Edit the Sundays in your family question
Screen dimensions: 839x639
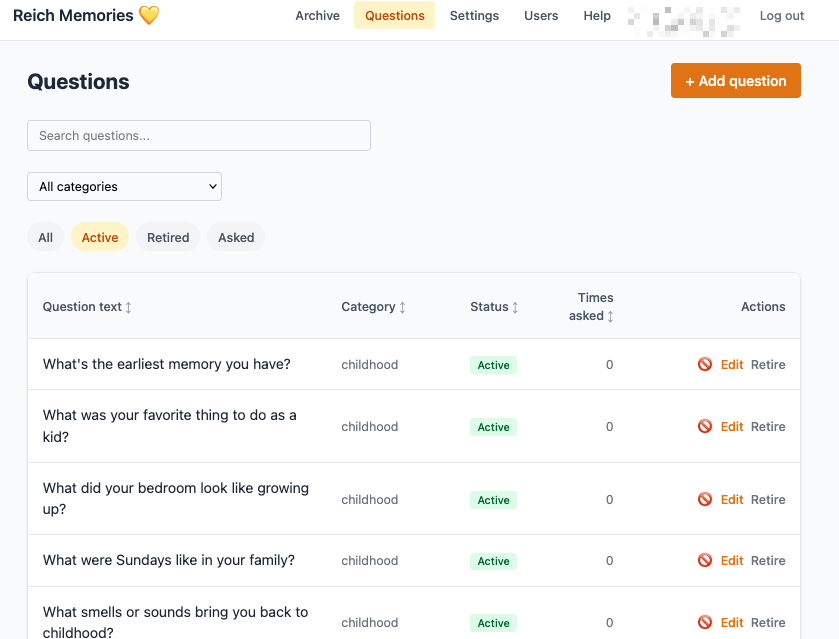pyautogui.click(x=731, y=560)
